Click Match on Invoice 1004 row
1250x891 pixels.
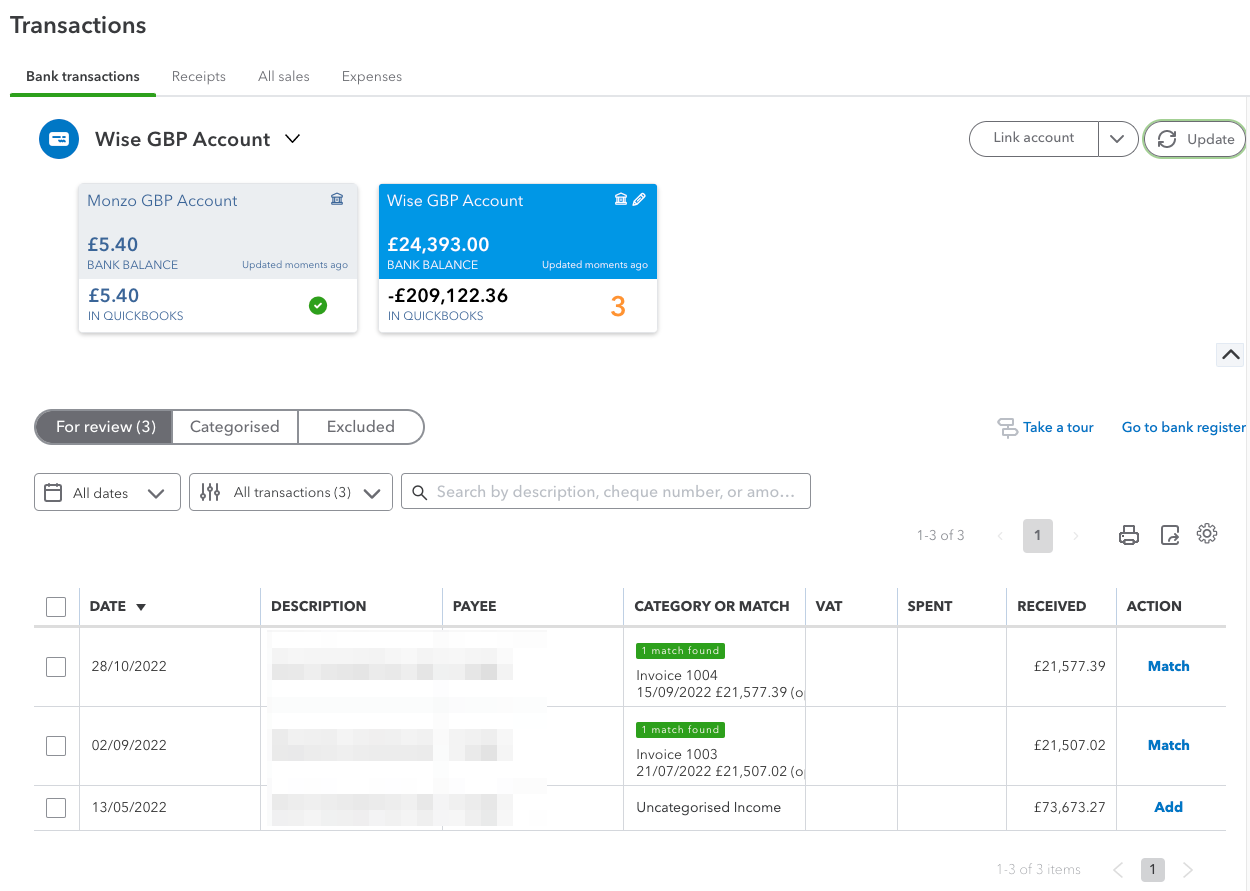tap(1168, 666)
